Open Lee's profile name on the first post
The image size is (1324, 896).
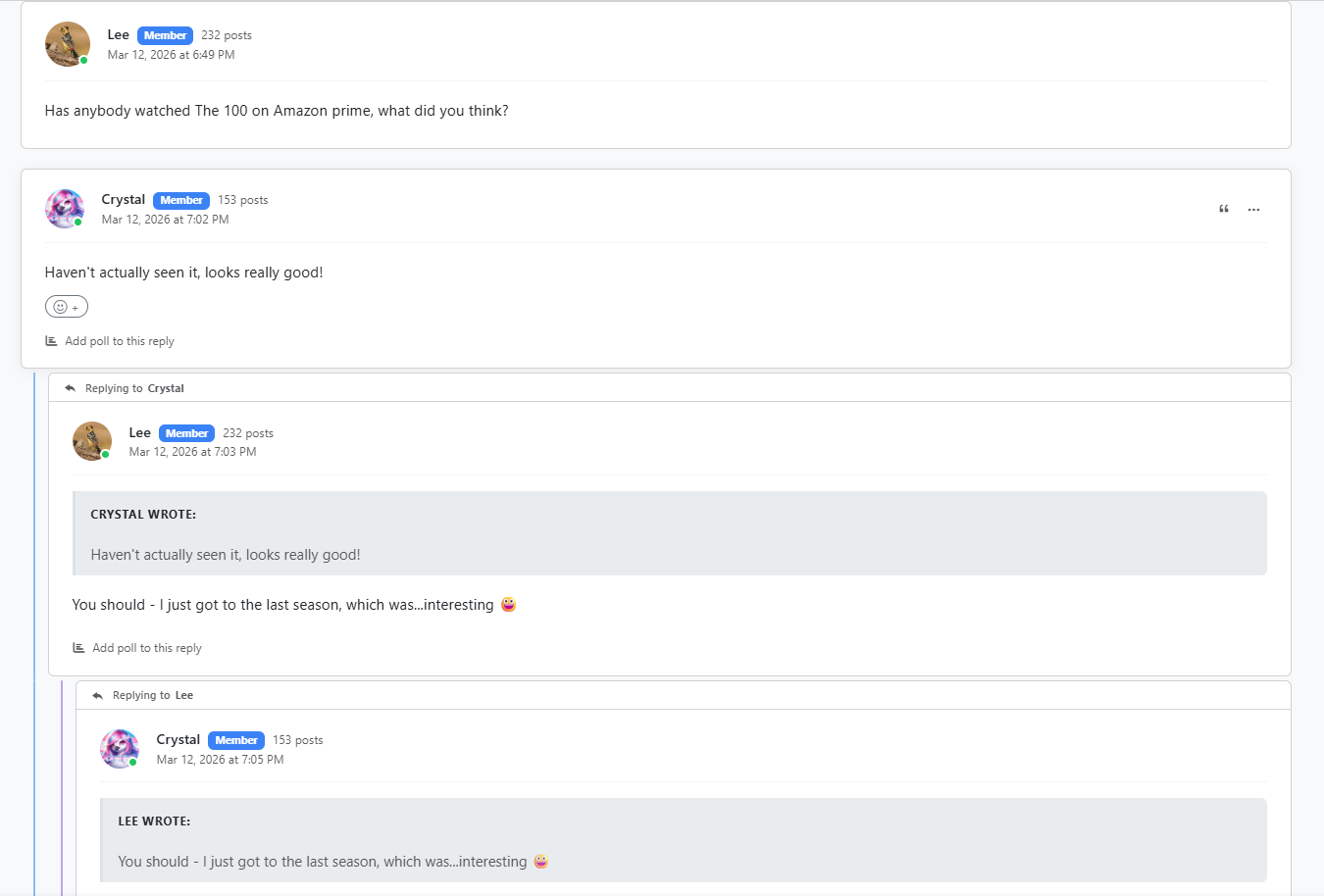pyautogui.click(x=119, y=34)
